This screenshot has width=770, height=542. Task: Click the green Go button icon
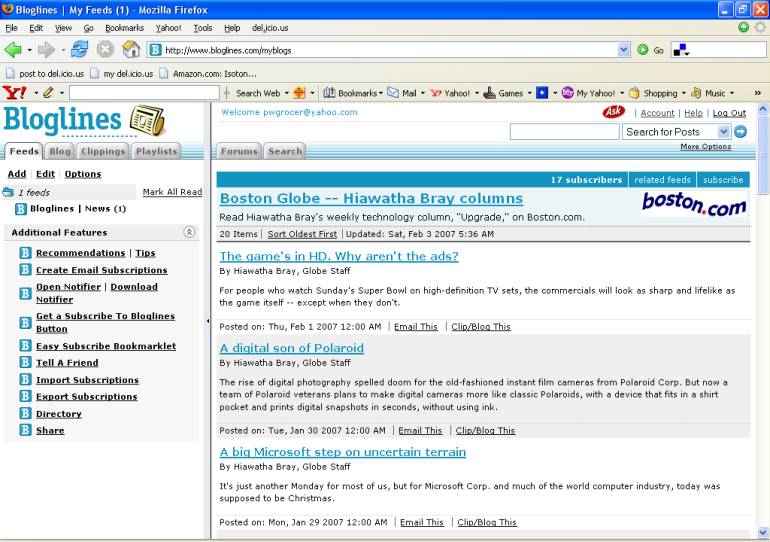tap(642, 50)
